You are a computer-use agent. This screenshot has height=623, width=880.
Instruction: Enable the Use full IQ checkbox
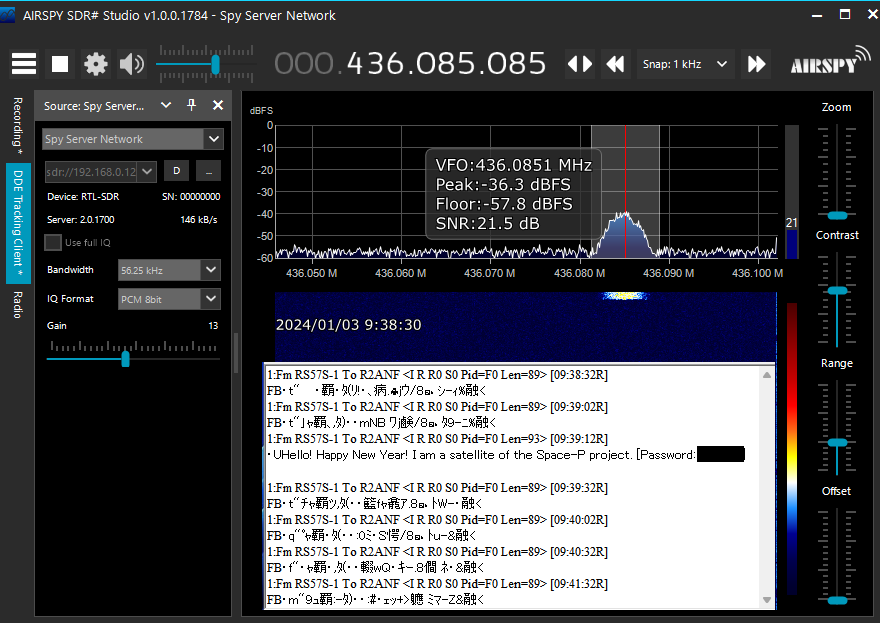(x=53, y=242)
